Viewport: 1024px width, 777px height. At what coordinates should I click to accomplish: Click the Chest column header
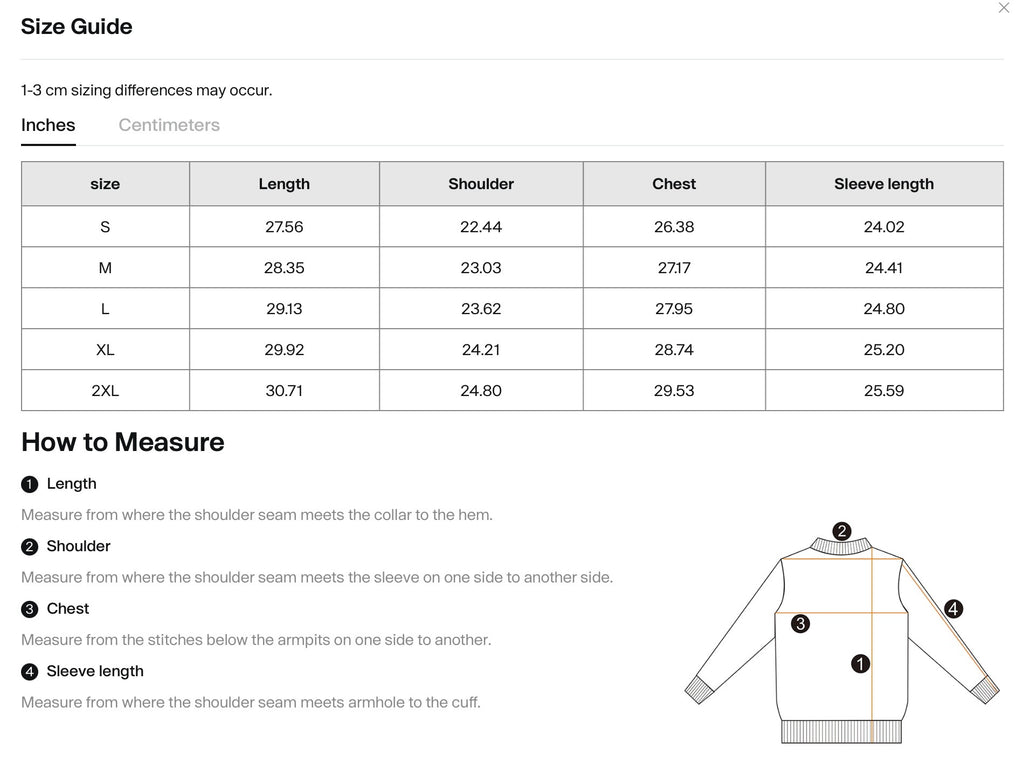674,184
